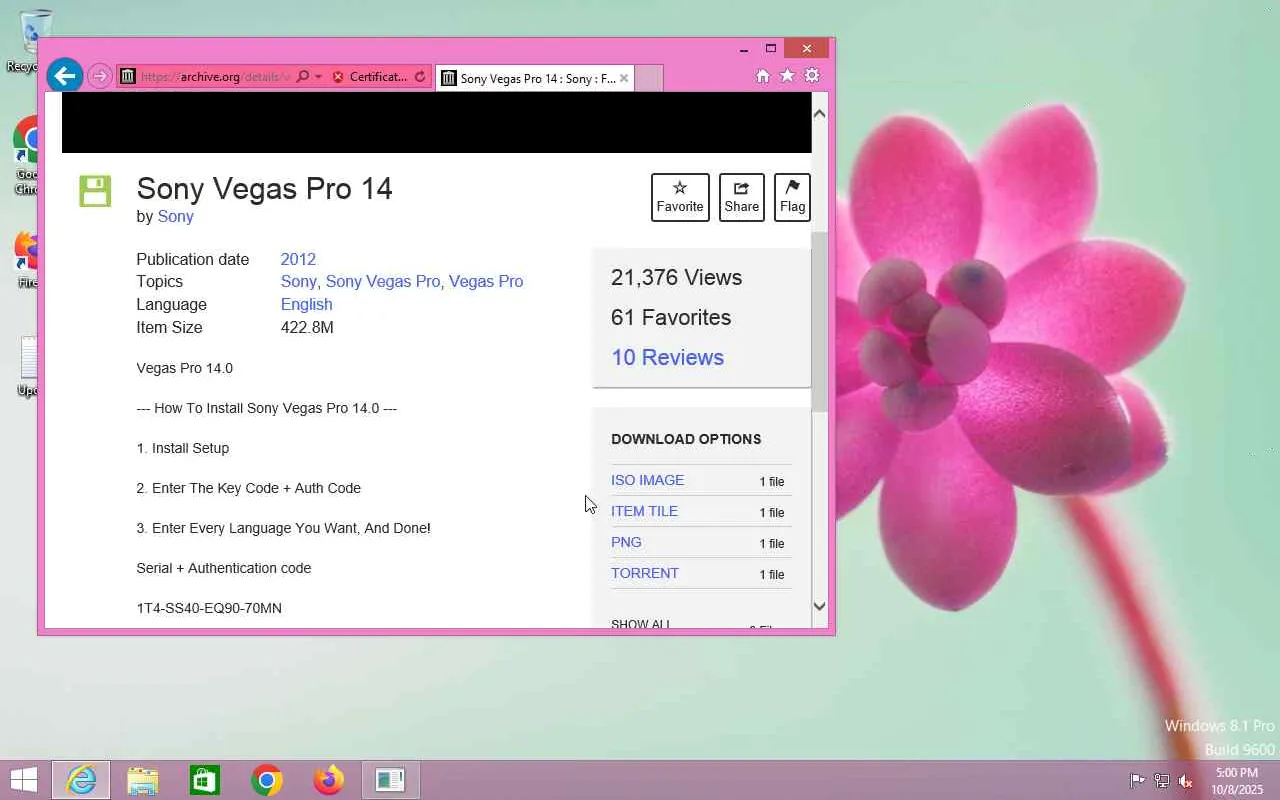Favorite this item with the star button

680,197
